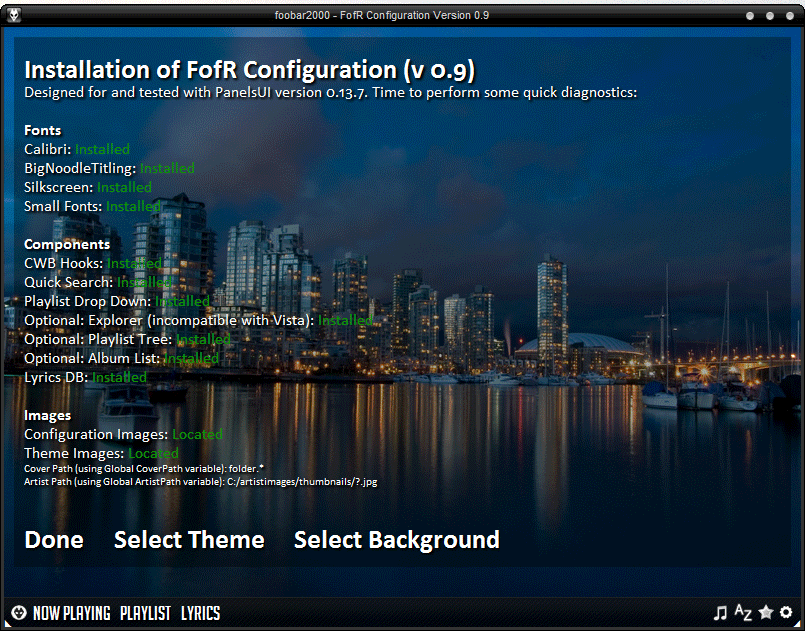Select the "BigNoodleTitling: Installed" row

[109, 168]
